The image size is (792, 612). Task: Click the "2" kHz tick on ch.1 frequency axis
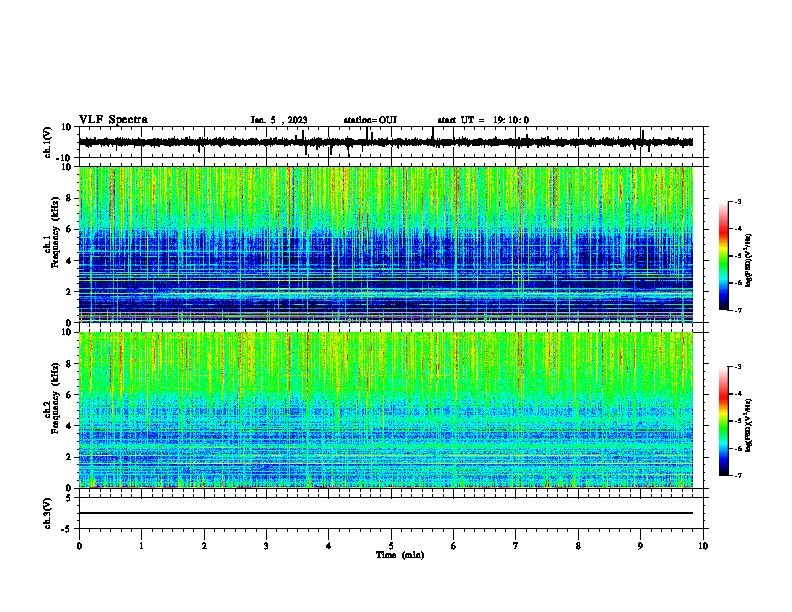(69, 291)
